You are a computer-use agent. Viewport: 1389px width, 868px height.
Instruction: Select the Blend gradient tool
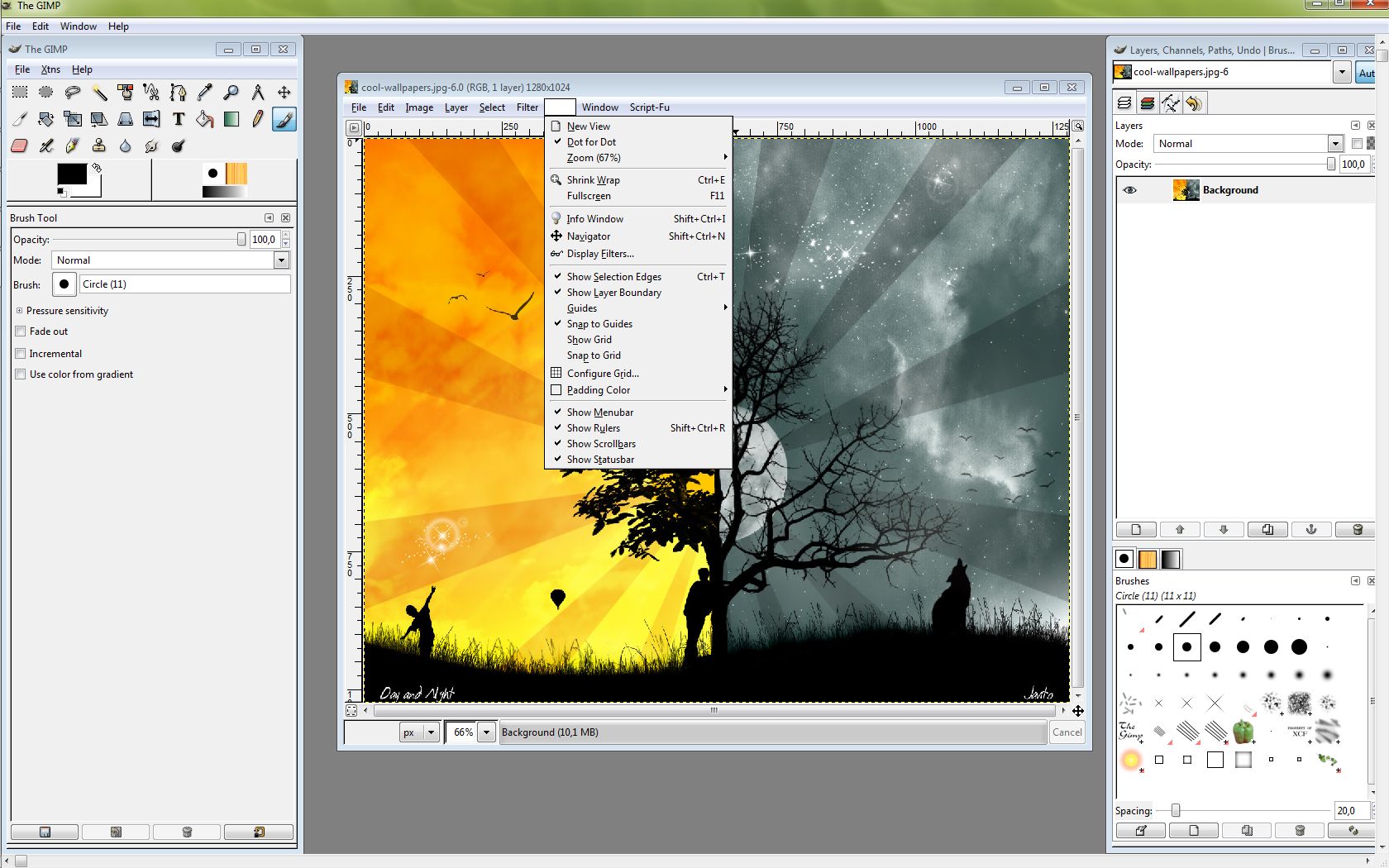[x=231, y=119]
